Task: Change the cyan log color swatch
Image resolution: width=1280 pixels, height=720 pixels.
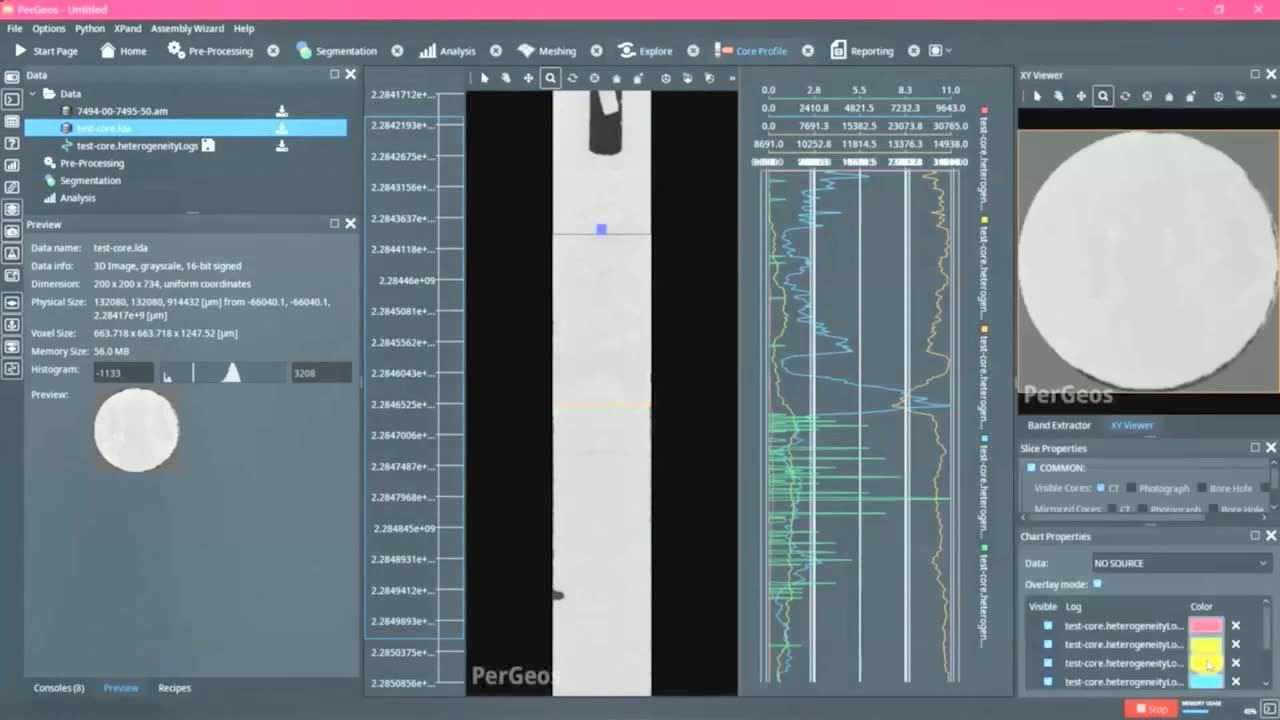Action: click(x=1205, y=682)
